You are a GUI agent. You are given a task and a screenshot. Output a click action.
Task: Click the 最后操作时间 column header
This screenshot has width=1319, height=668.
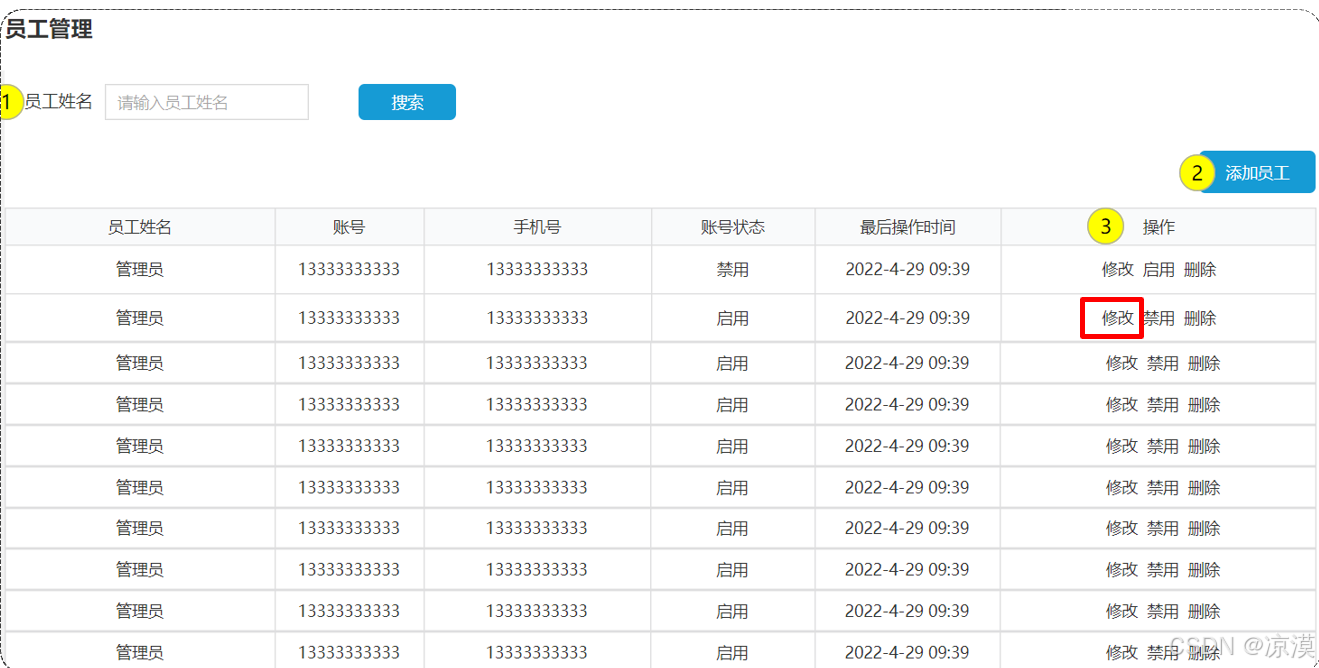tap(908, 227)
